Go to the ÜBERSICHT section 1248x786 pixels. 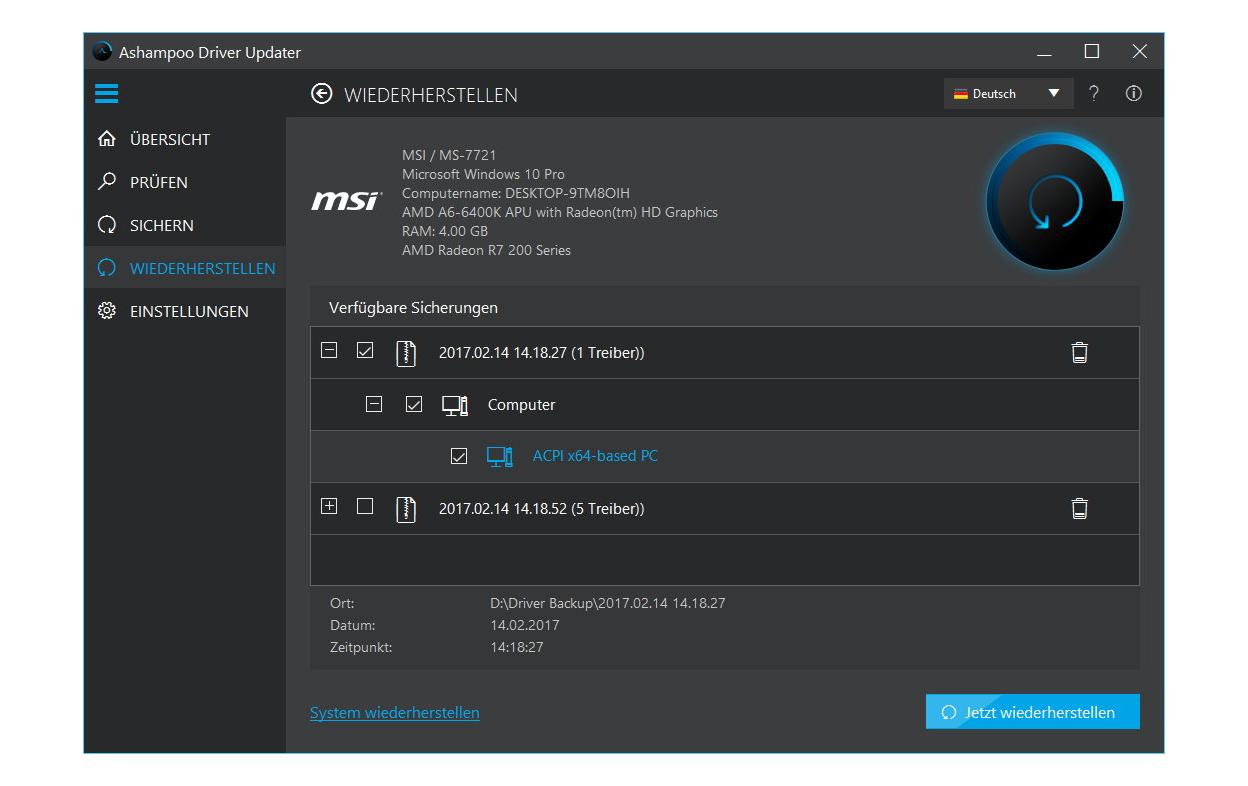169,139
